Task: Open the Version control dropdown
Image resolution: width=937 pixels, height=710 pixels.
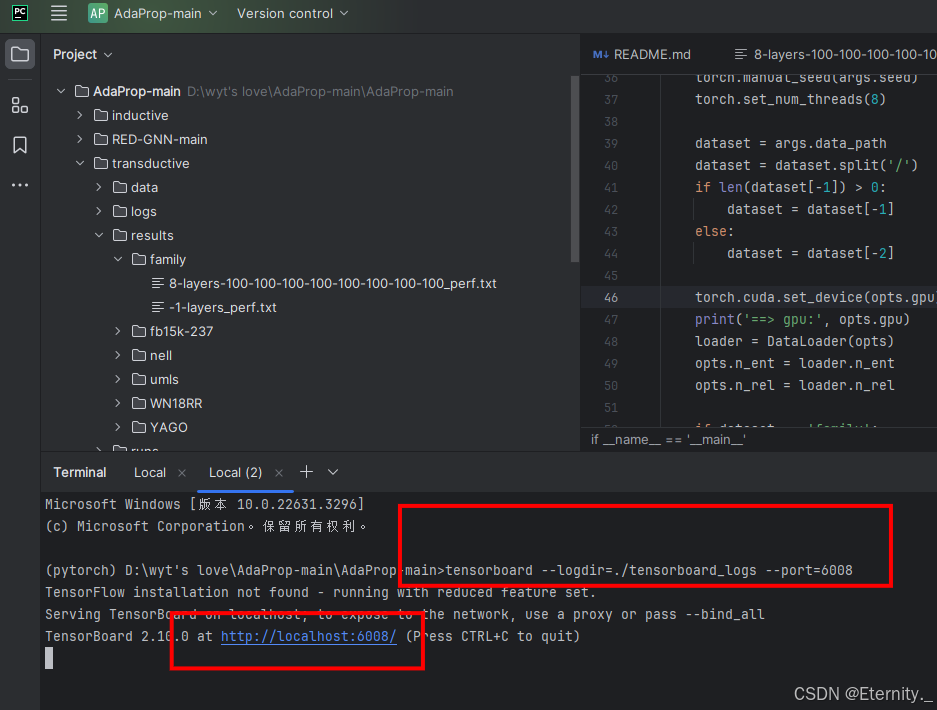Action: [292, 13]
